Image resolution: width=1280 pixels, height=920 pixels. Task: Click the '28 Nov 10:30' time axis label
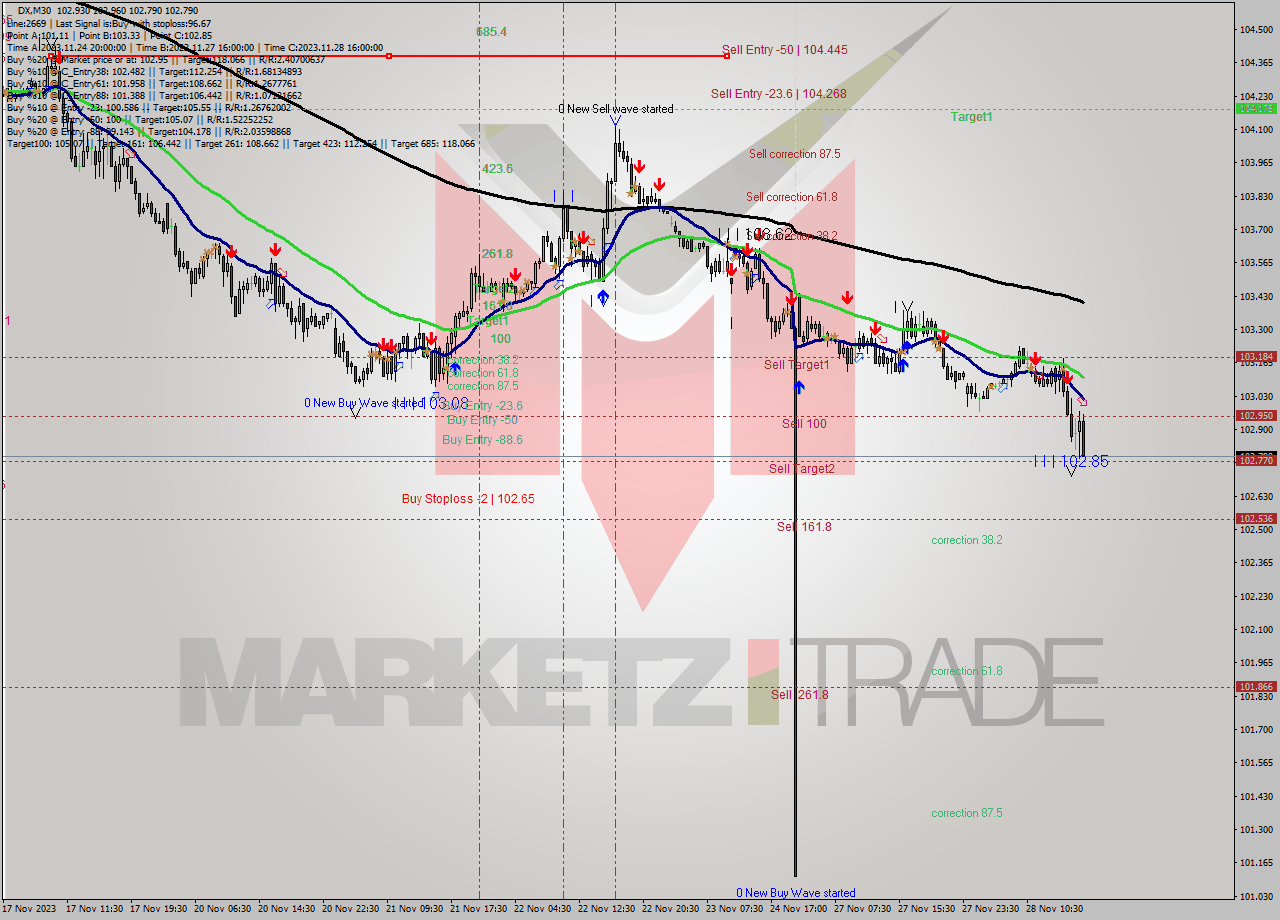click(1055, 909)
